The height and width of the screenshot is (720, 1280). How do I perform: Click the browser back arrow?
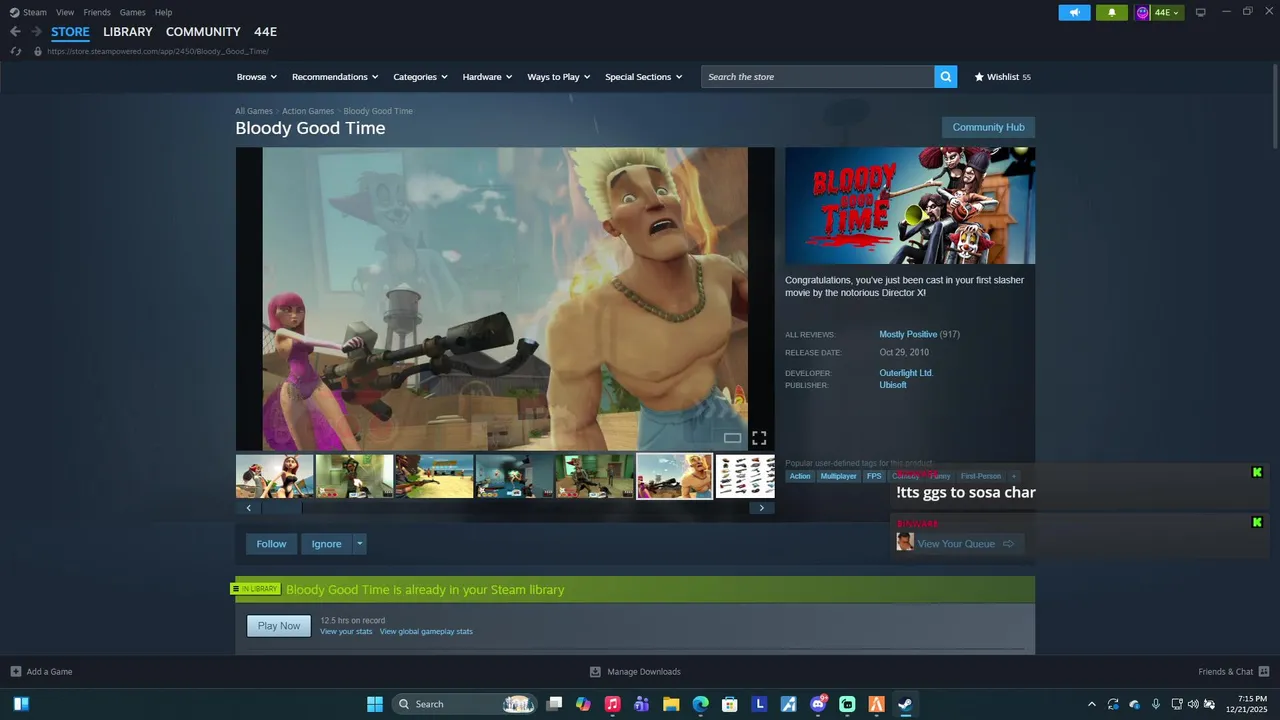pyautogui.click(x=15, y=32)
